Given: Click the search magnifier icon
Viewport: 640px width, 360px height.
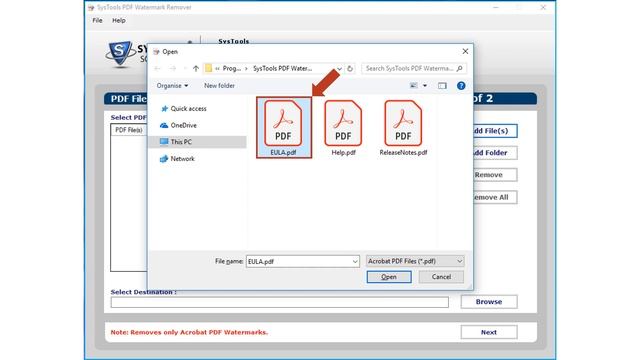Looking at the screenshot, I should pyautogui.click(x=460, y=69).
